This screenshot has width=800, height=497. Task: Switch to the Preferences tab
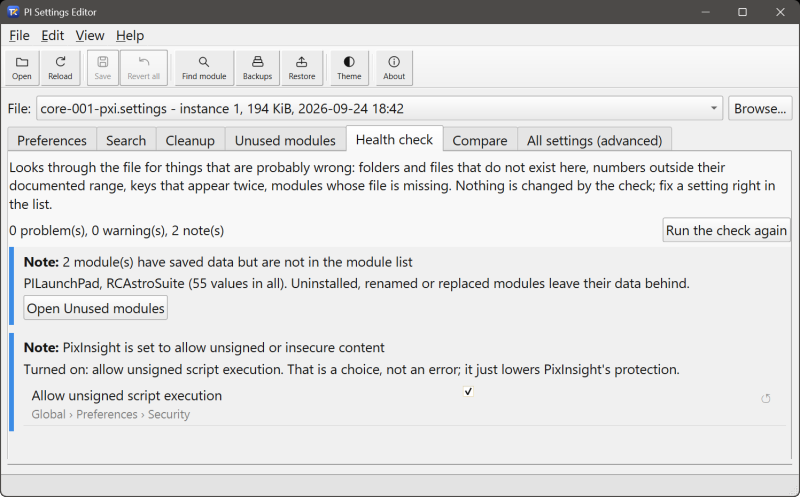[x=52, y=140]
